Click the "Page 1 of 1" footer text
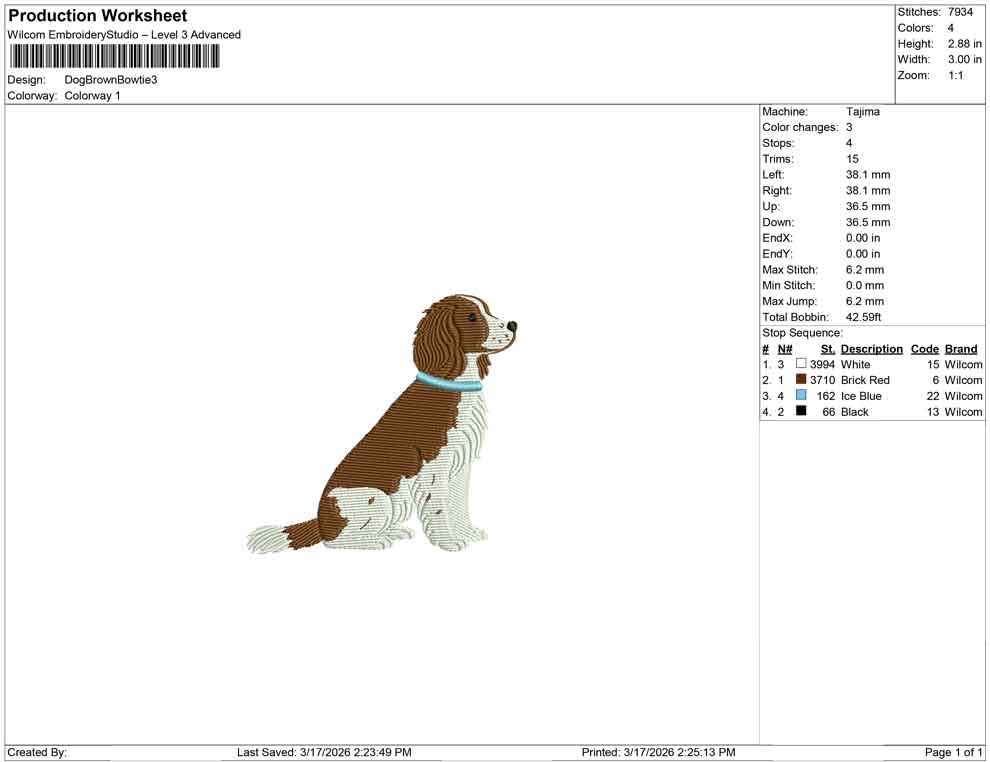The width and height of the screenshot is (990, 762). (x=953, y=752)
